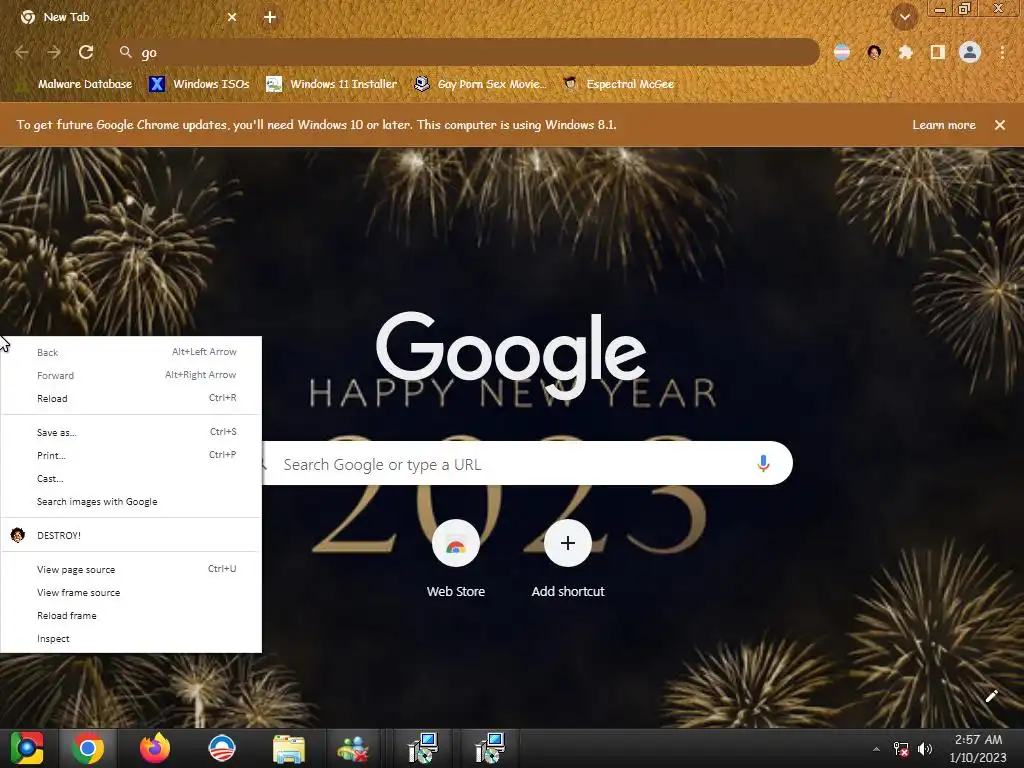
Task: Click the Obama logo taskbar icon
Action: click(221, 748)
